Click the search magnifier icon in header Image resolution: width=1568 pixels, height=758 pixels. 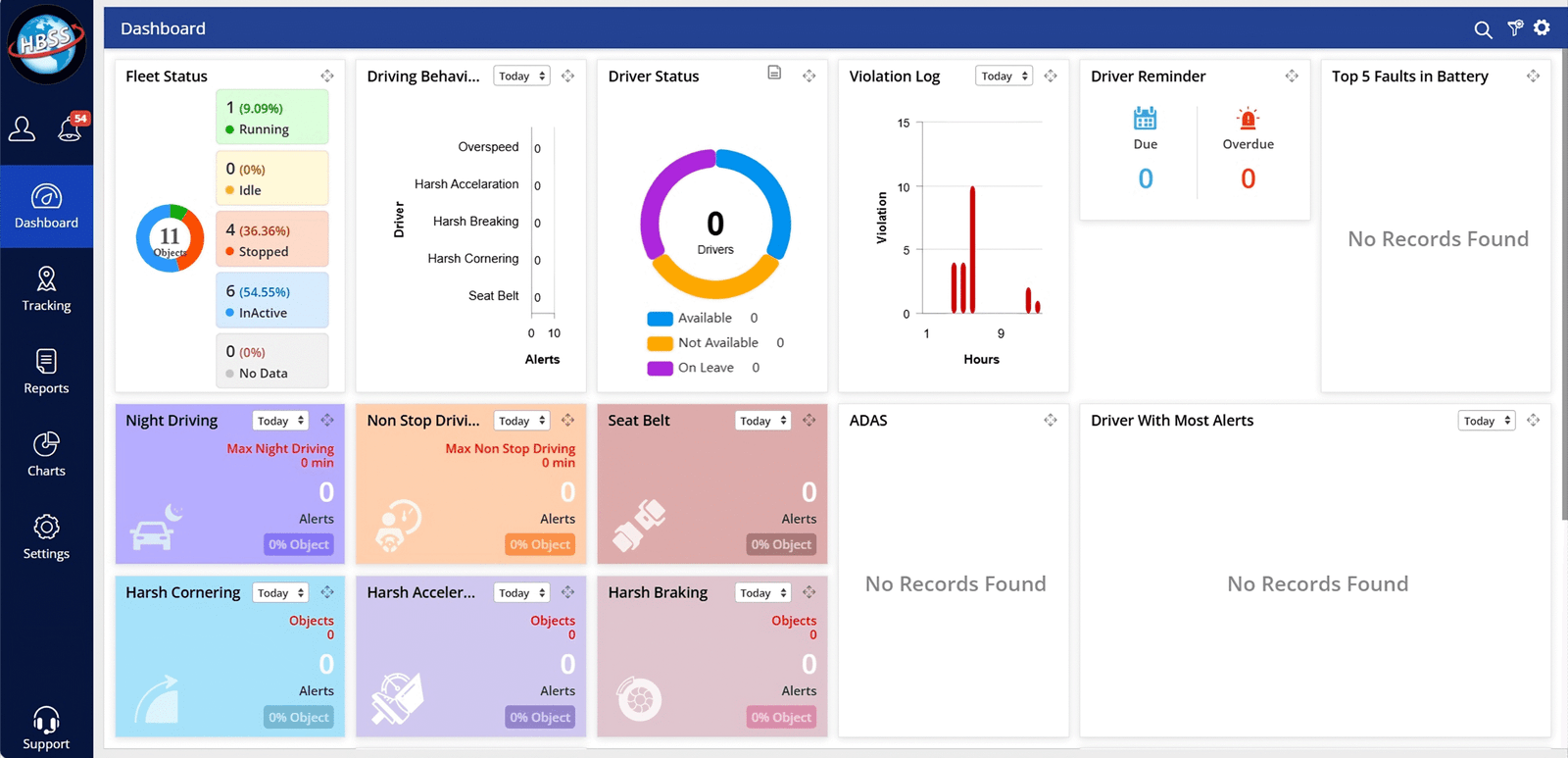1483,29
